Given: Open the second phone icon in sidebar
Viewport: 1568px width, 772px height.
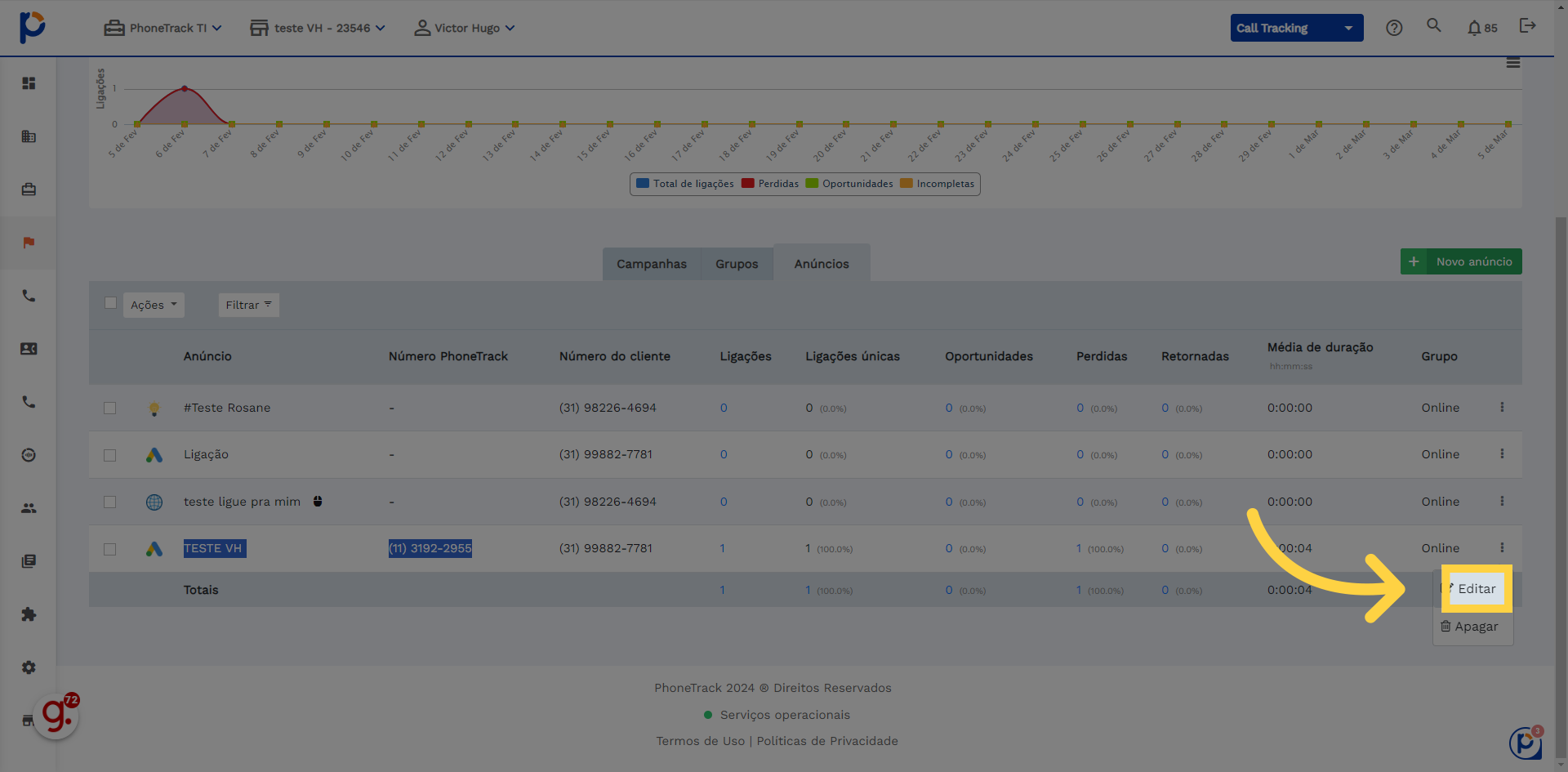Looking at the screenshot, I should (x=29, y=402).
